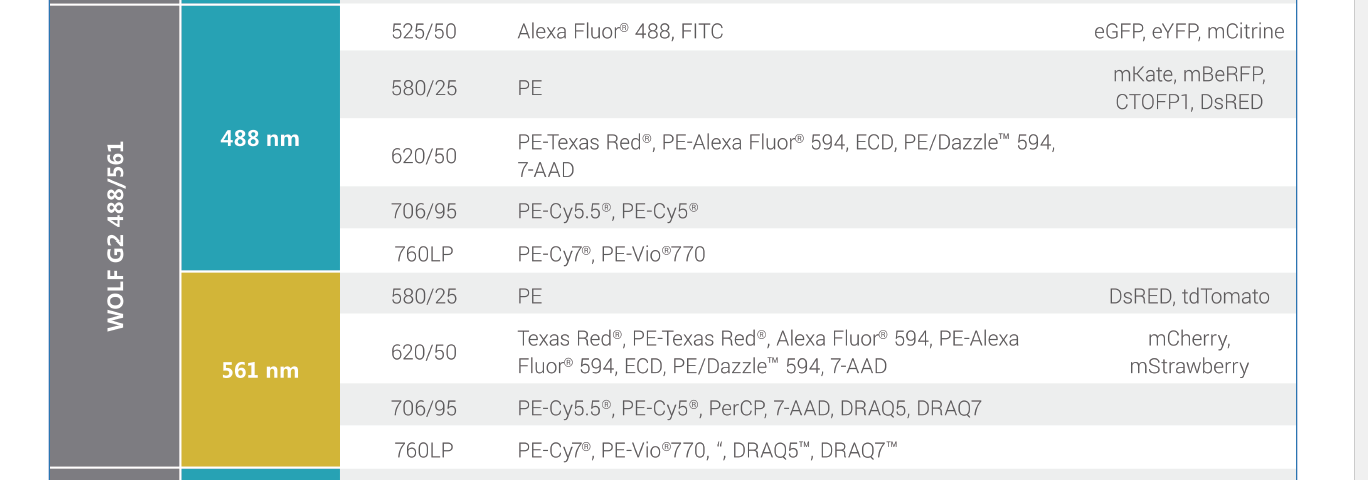Image resolution: width=1368 pixels, height=480 pixels.
Task: Click the 706/95 filter in the 488 nm section
Action: click(x=423, y=212)
